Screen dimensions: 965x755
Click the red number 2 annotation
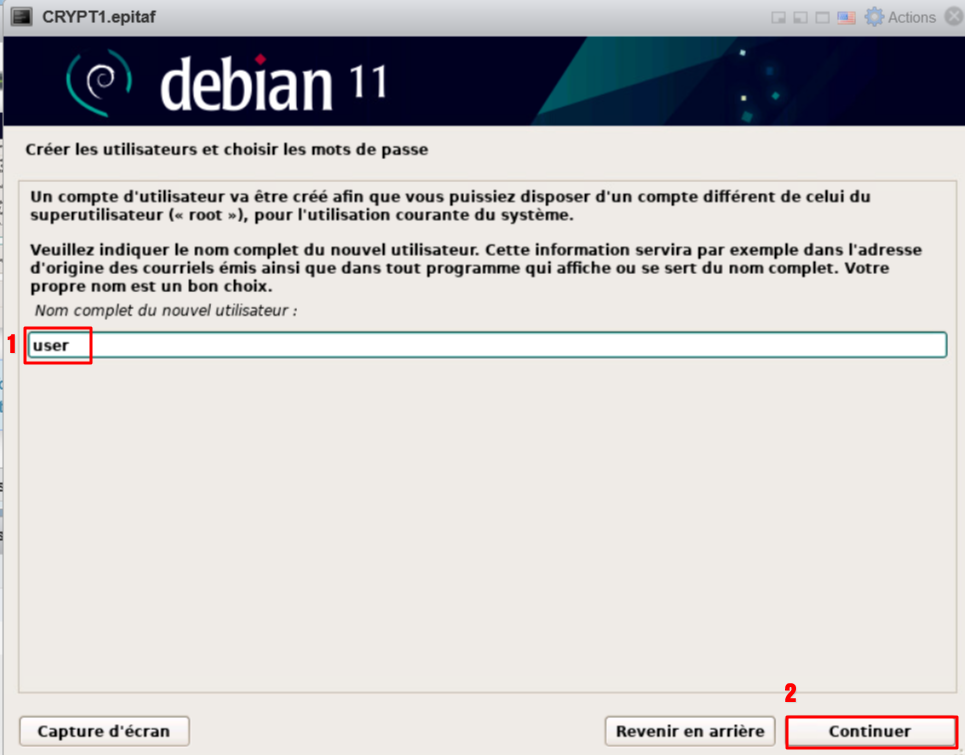click(790, 692)
